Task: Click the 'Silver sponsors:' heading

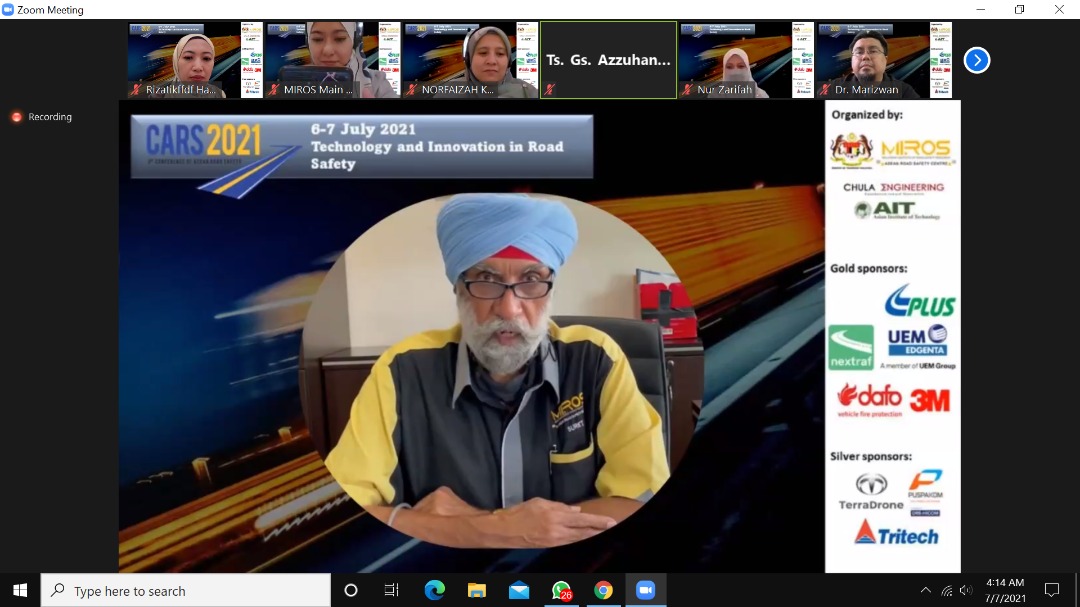Action: tap(871, 457)
